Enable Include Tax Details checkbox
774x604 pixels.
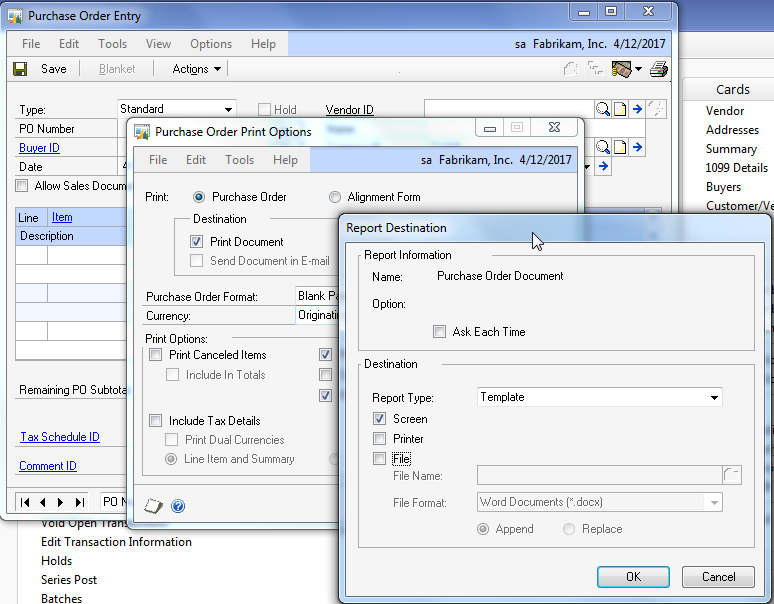155,420
